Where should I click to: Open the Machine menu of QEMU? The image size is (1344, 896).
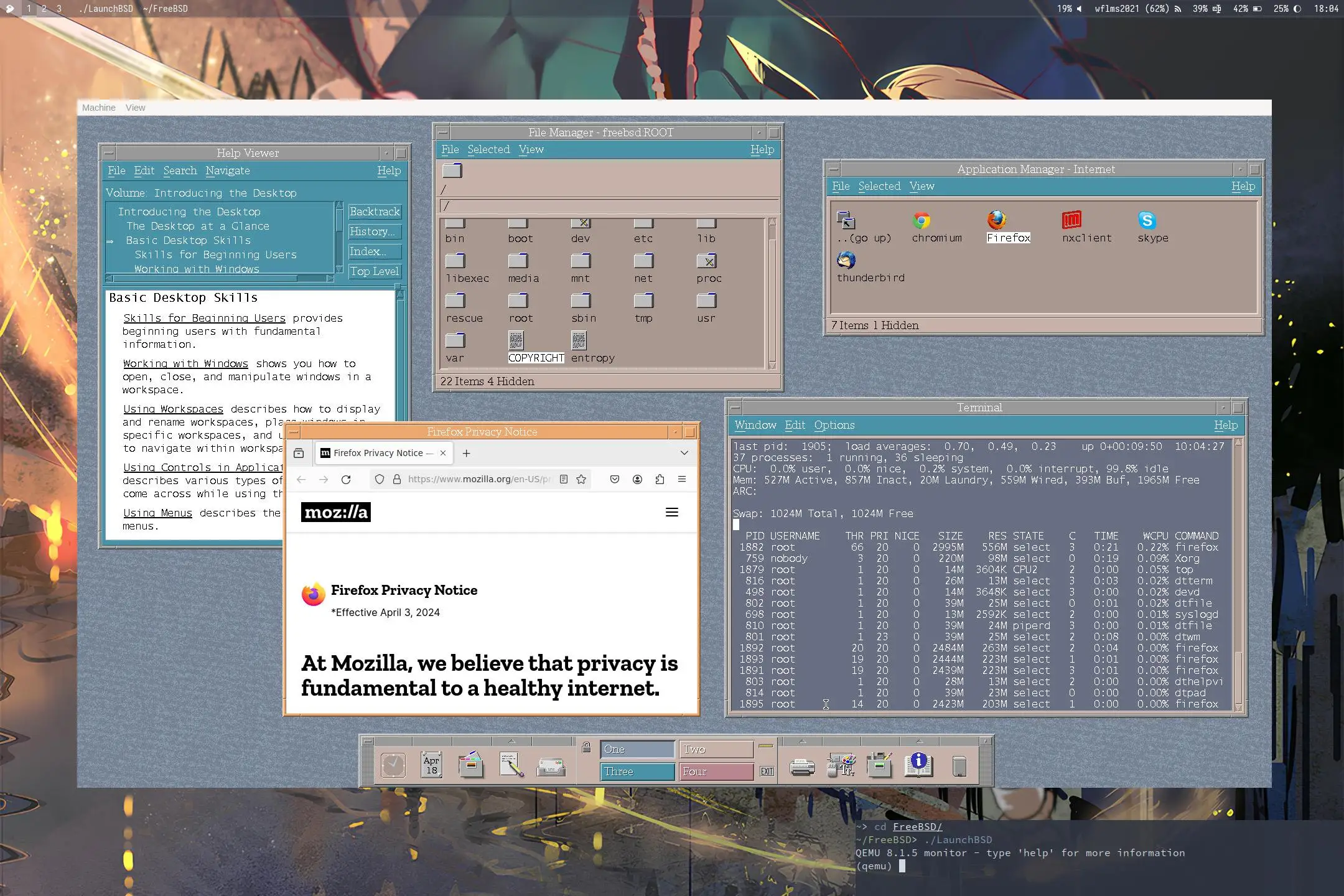tap(99, 108)
